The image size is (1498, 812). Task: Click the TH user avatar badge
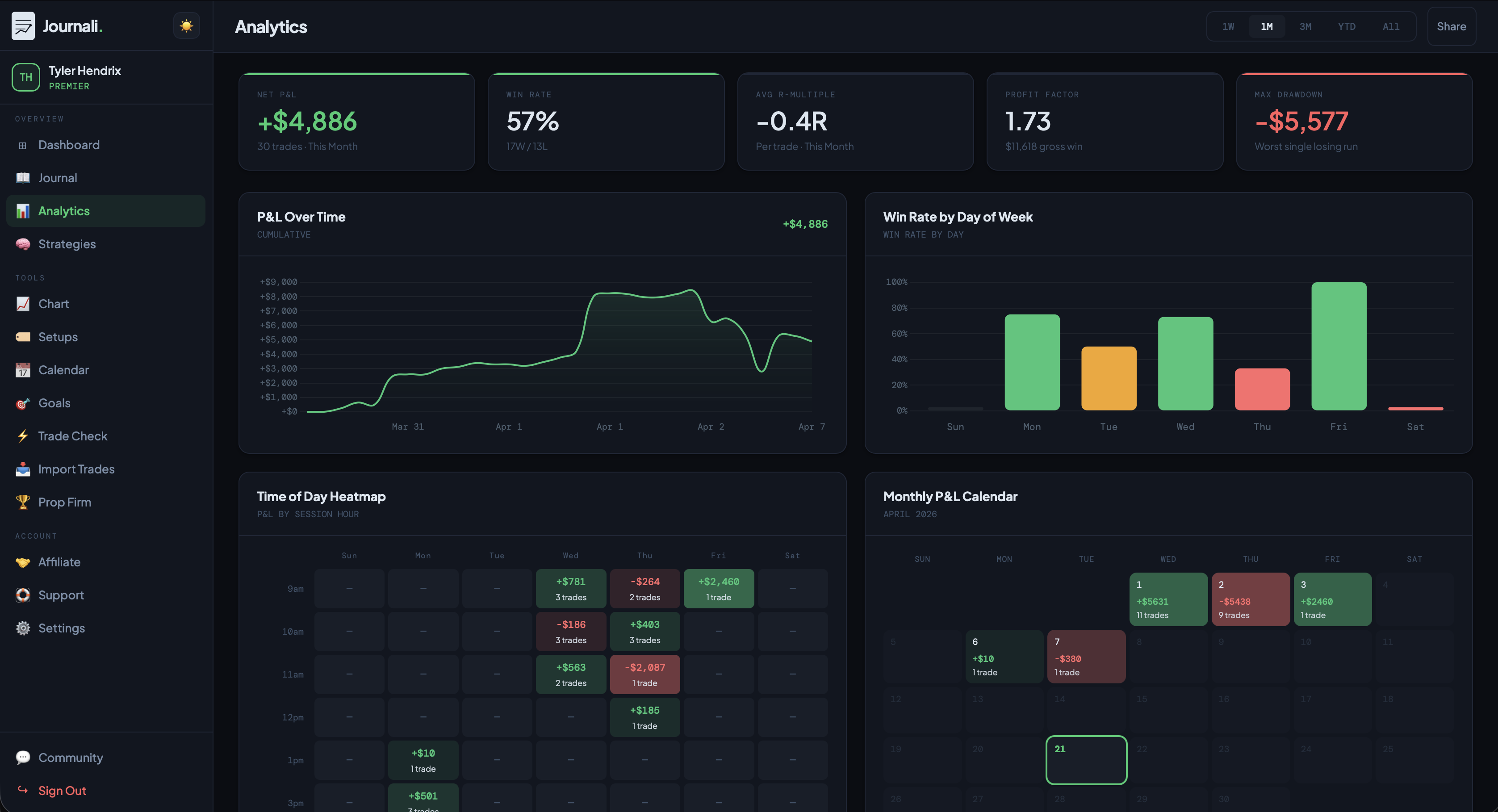point(26,77)
